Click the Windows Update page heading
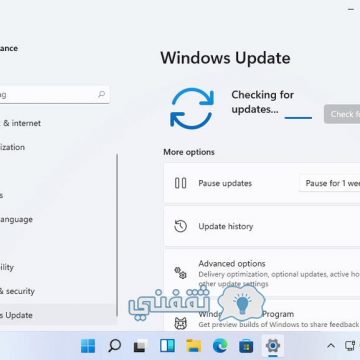 [225, 58]
